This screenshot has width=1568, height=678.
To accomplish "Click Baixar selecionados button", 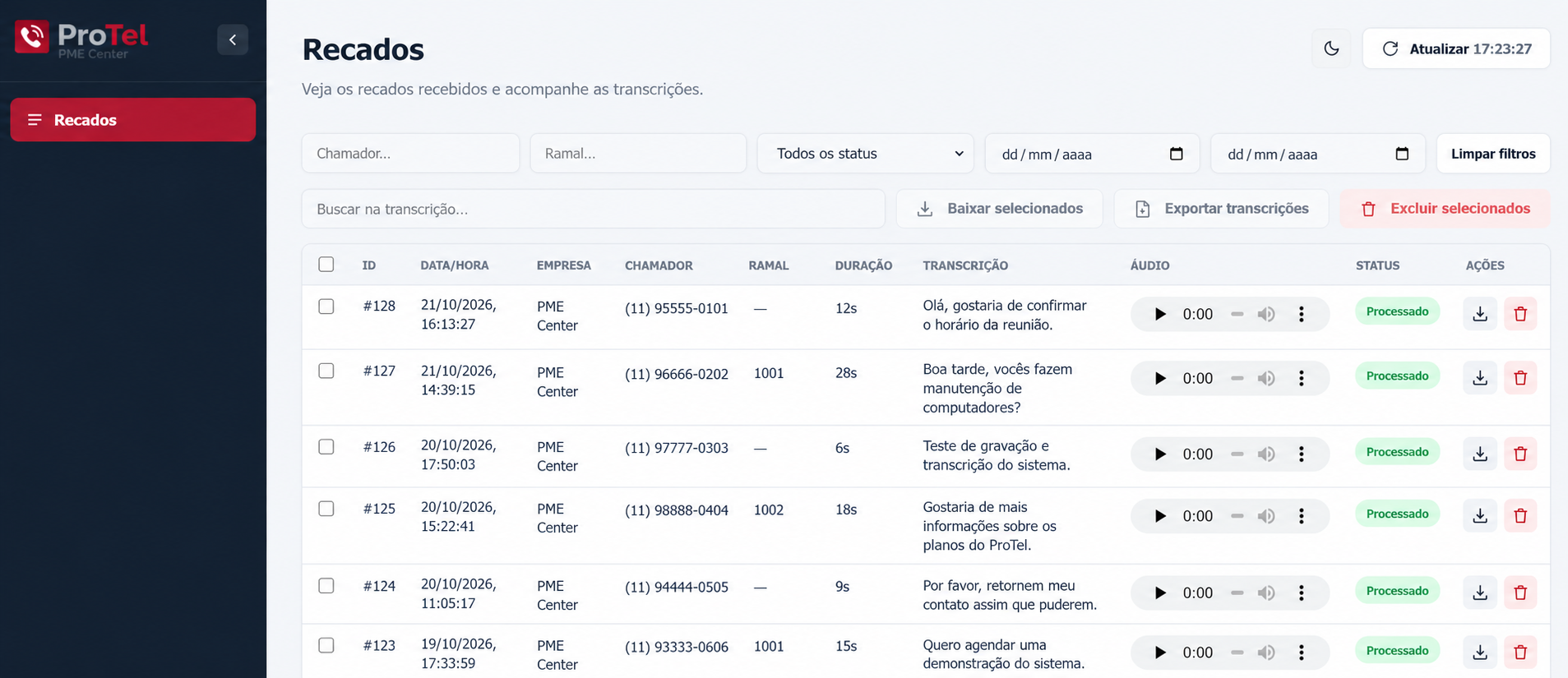I will tap(999, 209).
